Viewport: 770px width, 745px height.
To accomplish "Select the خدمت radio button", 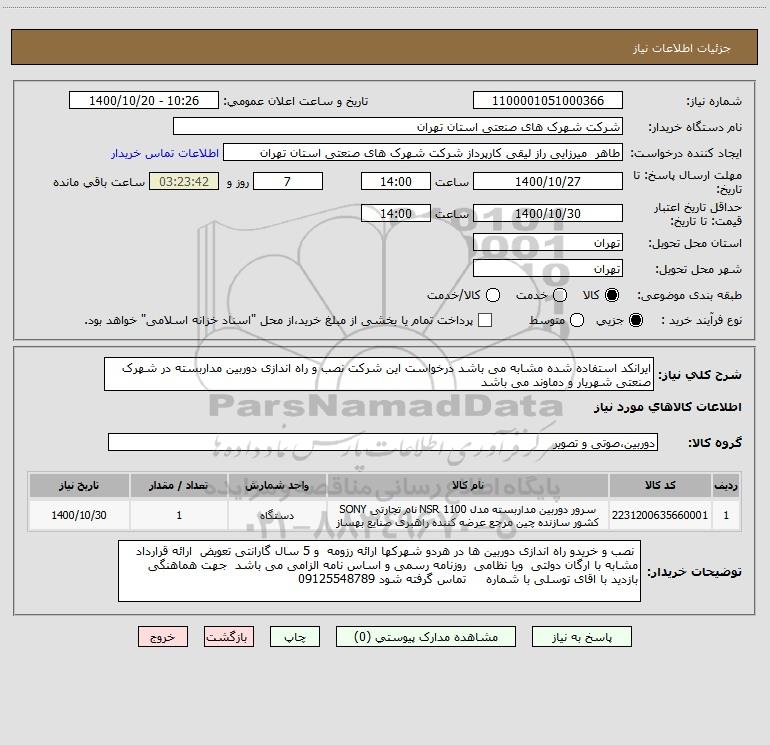I will (560, 295).
